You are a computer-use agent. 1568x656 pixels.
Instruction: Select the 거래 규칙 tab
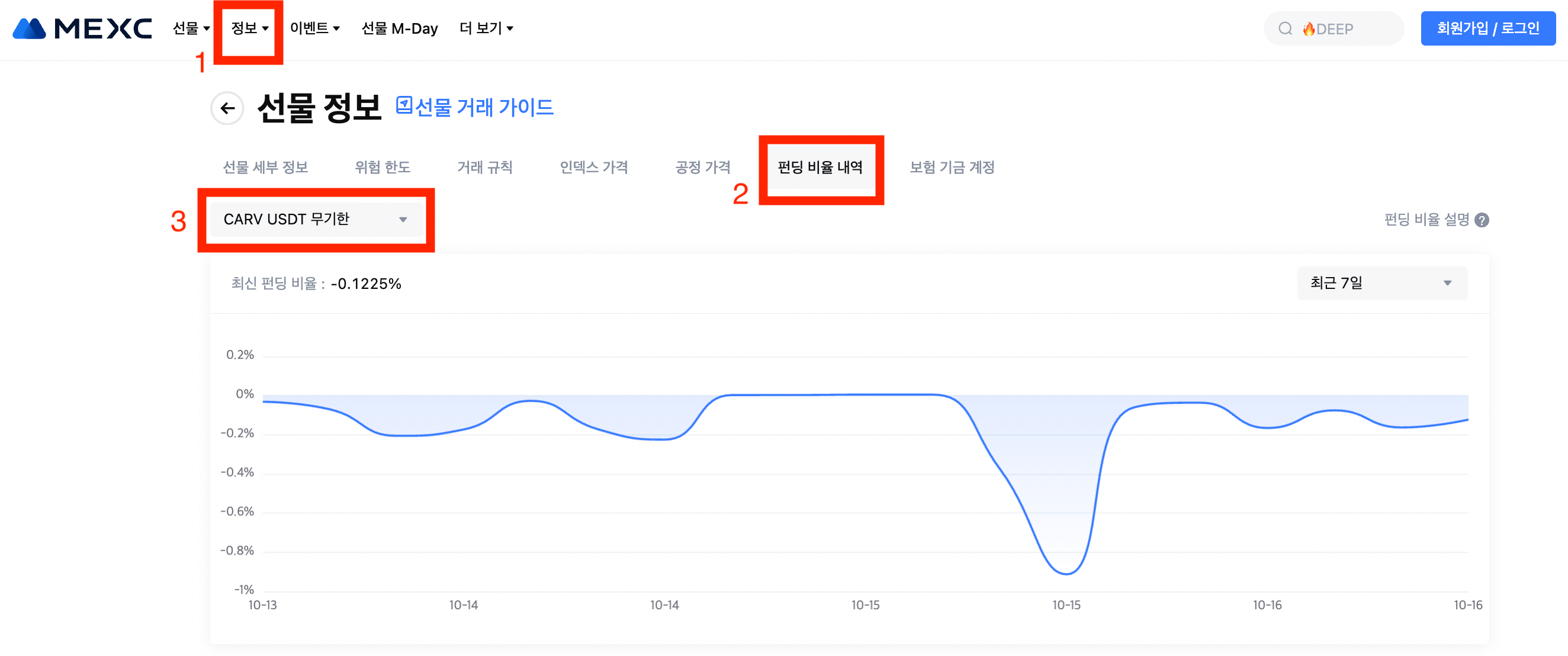click(484, 168)
